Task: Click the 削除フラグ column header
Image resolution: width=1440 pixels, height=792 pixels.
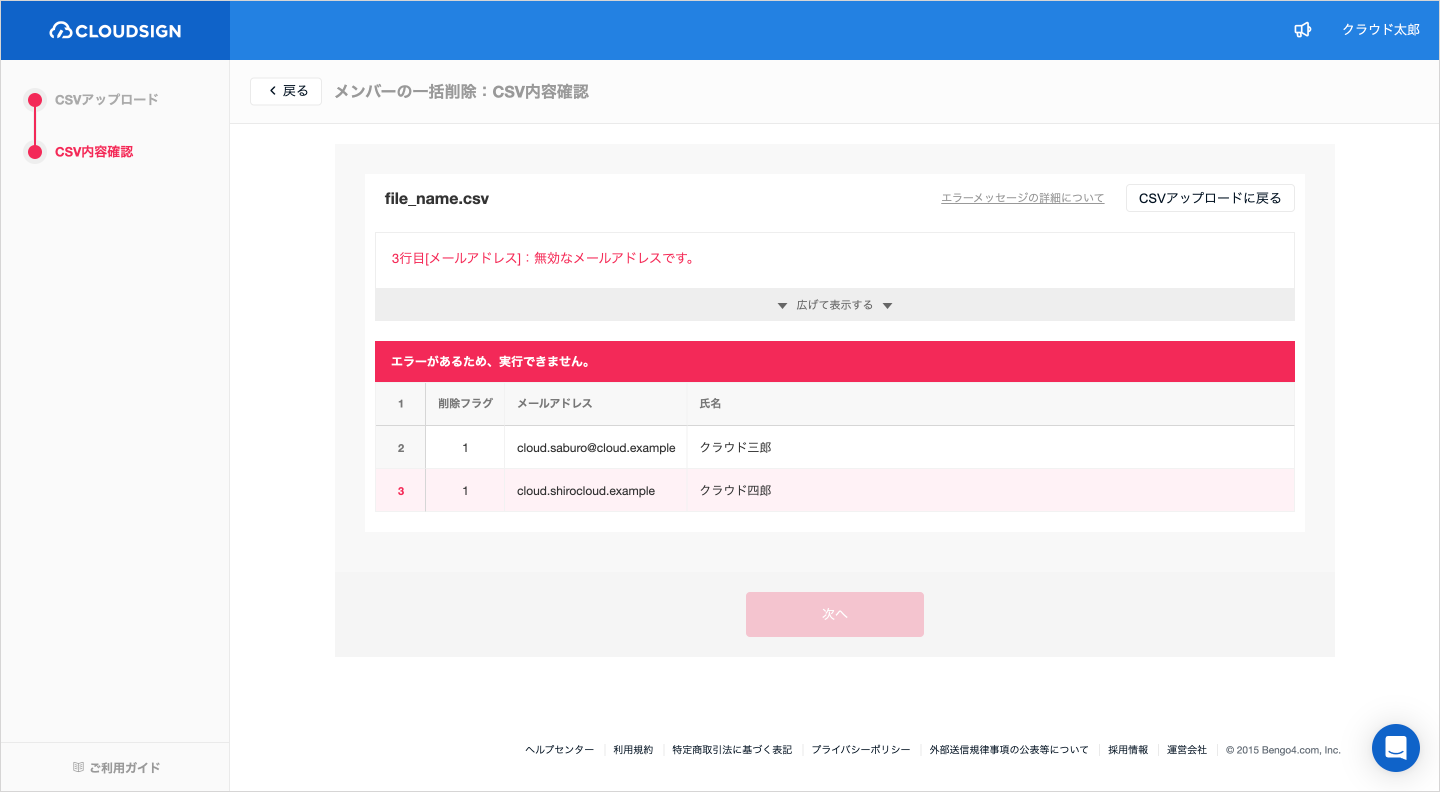Action: [465, 404]
